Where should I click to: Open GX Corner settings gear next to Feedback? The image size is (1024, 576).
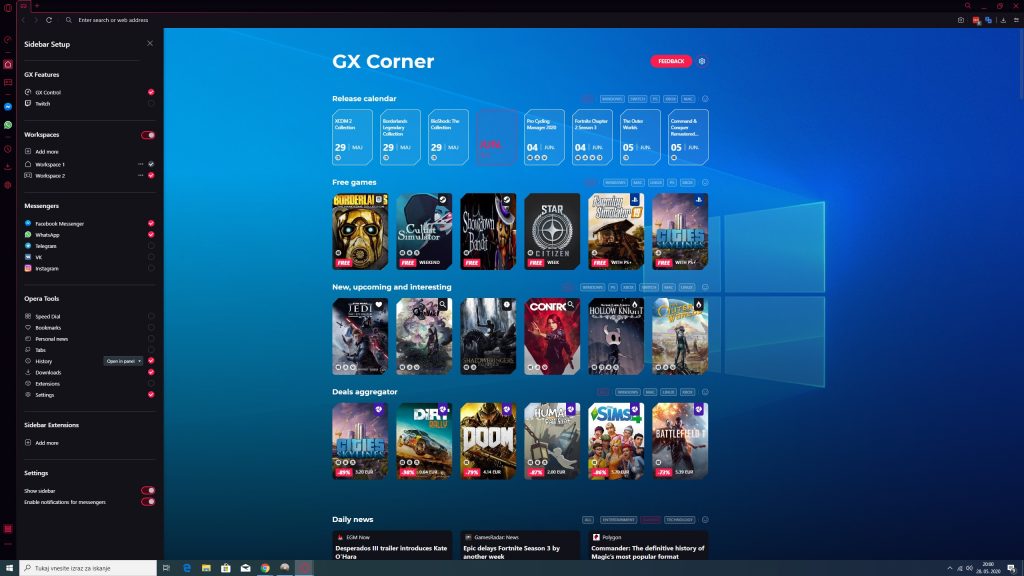702,61
